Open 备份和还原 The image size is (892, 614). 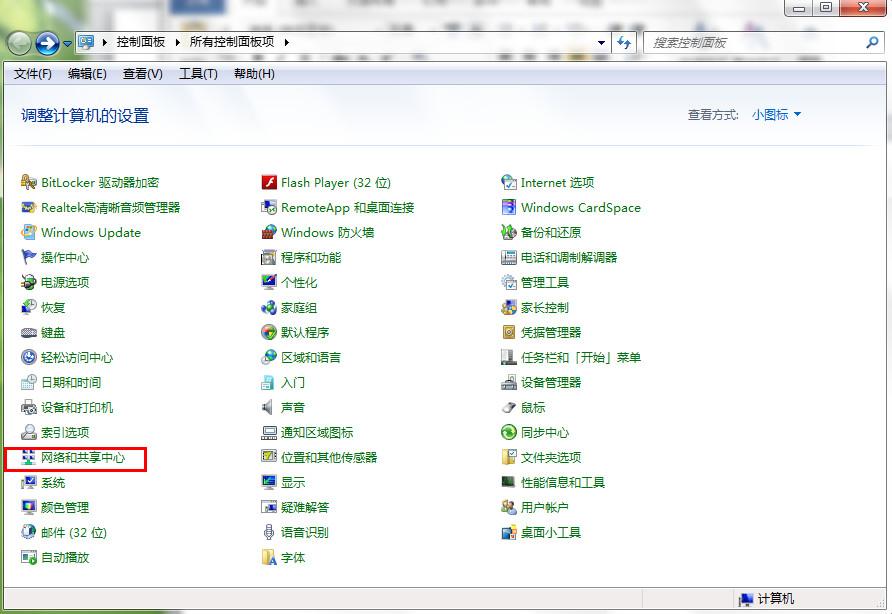547,232
